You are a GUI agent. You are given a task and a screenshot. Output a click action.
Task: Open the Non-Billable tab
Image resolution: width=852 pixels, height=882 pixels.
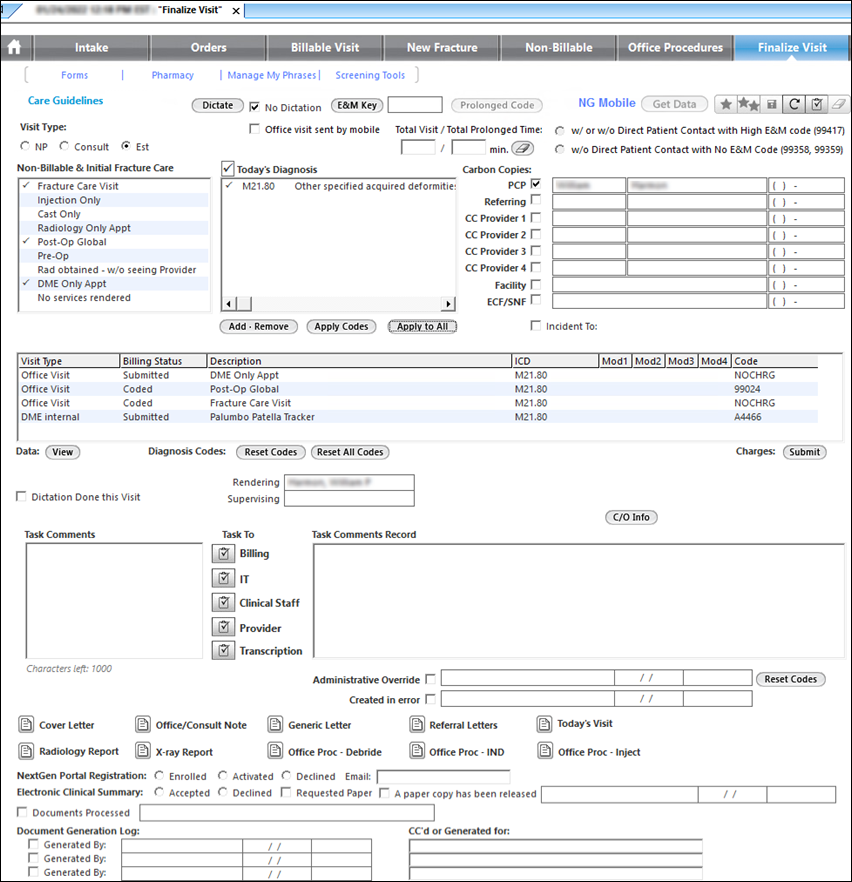tap(559, 48)
